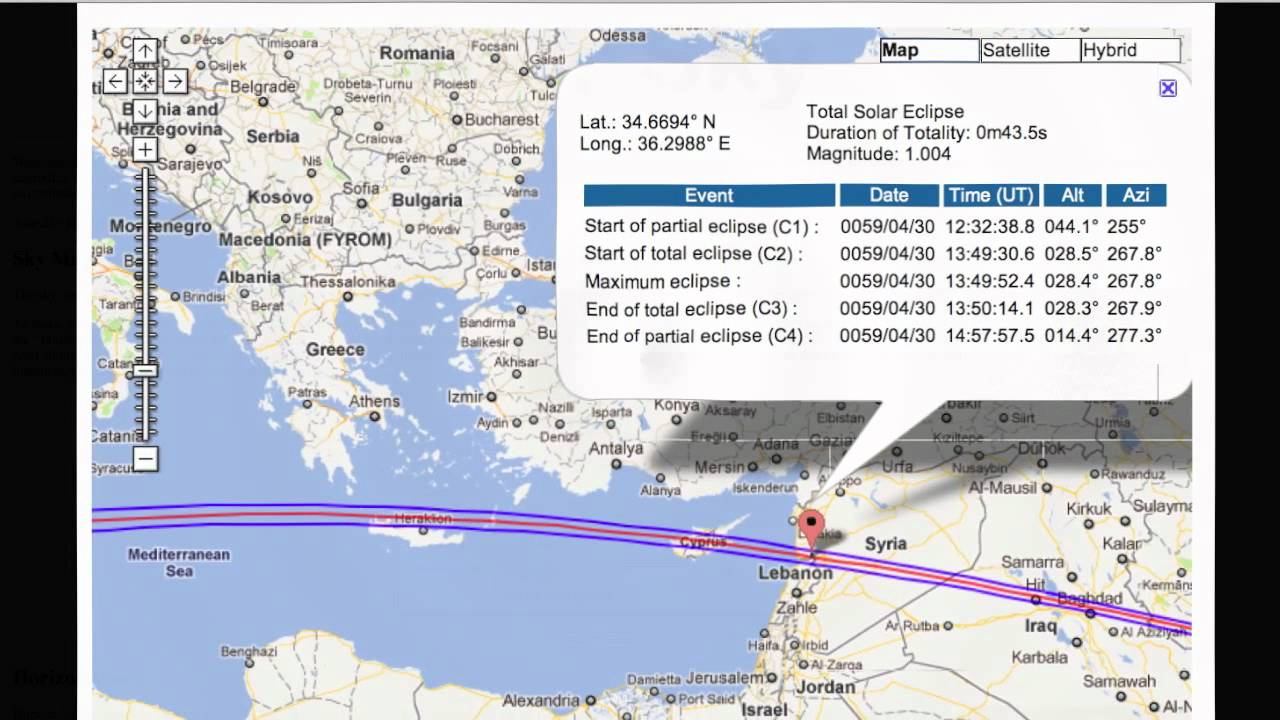
Task: Click the azimuth value 277.3°
Action: tap(1134, 337)
